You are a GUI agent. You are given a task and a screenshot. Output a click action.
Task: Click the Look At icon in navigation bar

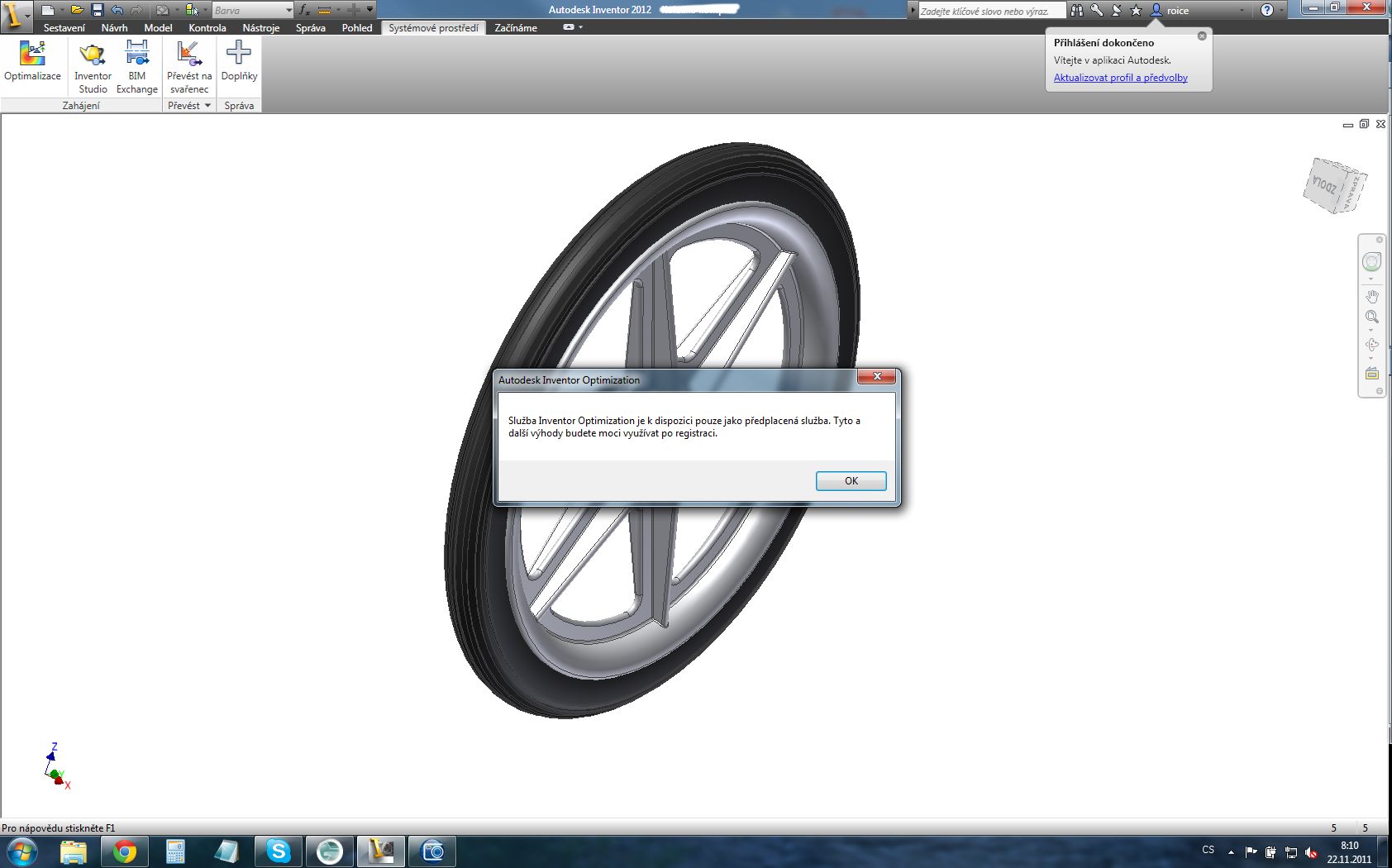coord(1372,373)
